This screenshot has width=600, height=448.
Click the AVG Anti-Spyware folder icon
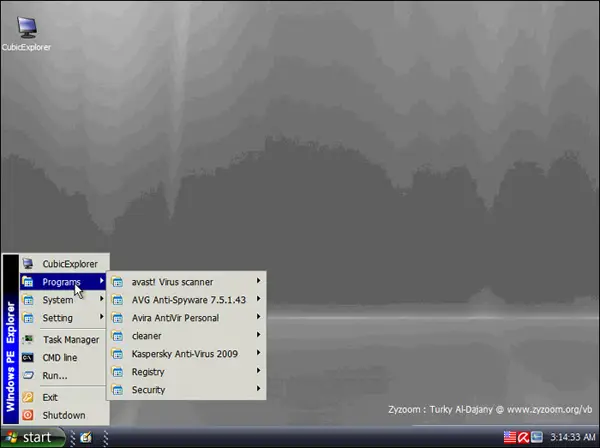(x=117, y=300)
